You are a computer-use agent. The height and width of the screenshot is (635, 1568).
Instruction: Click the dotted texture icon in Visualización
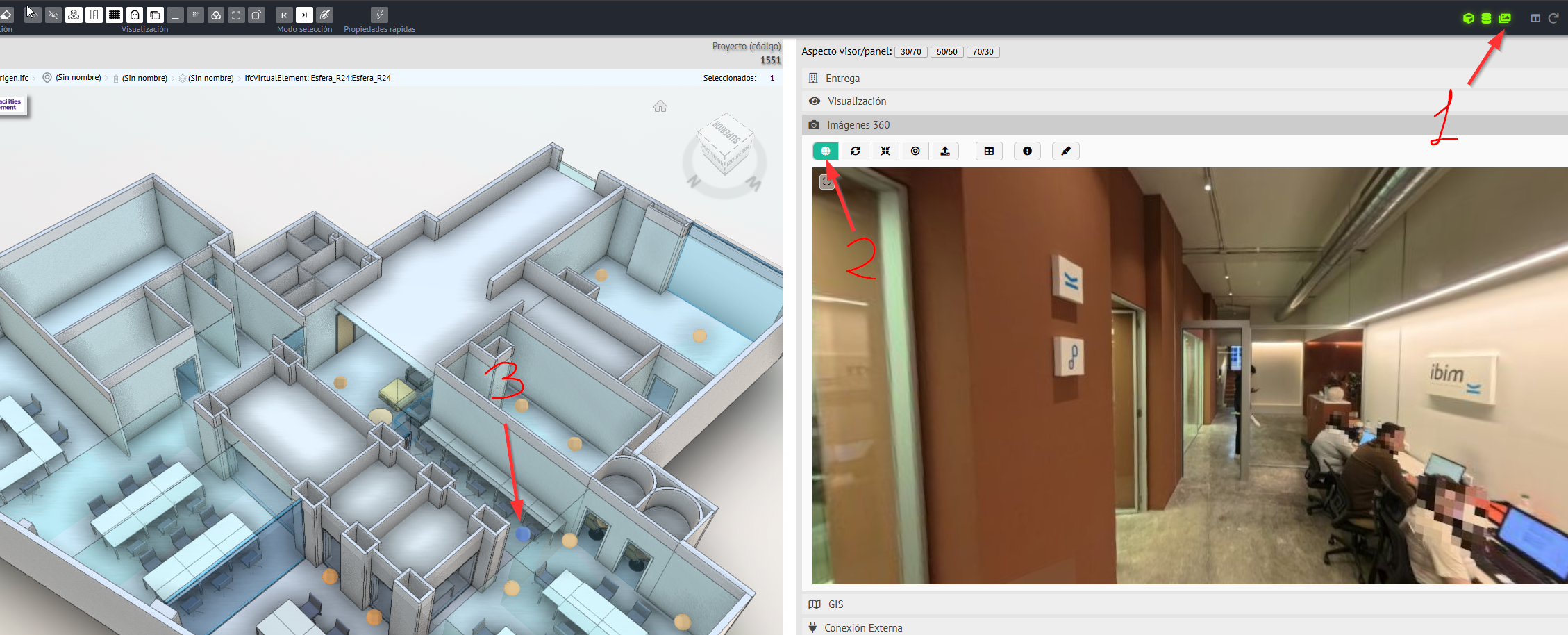pyautogui.click(x=196, y=15)
